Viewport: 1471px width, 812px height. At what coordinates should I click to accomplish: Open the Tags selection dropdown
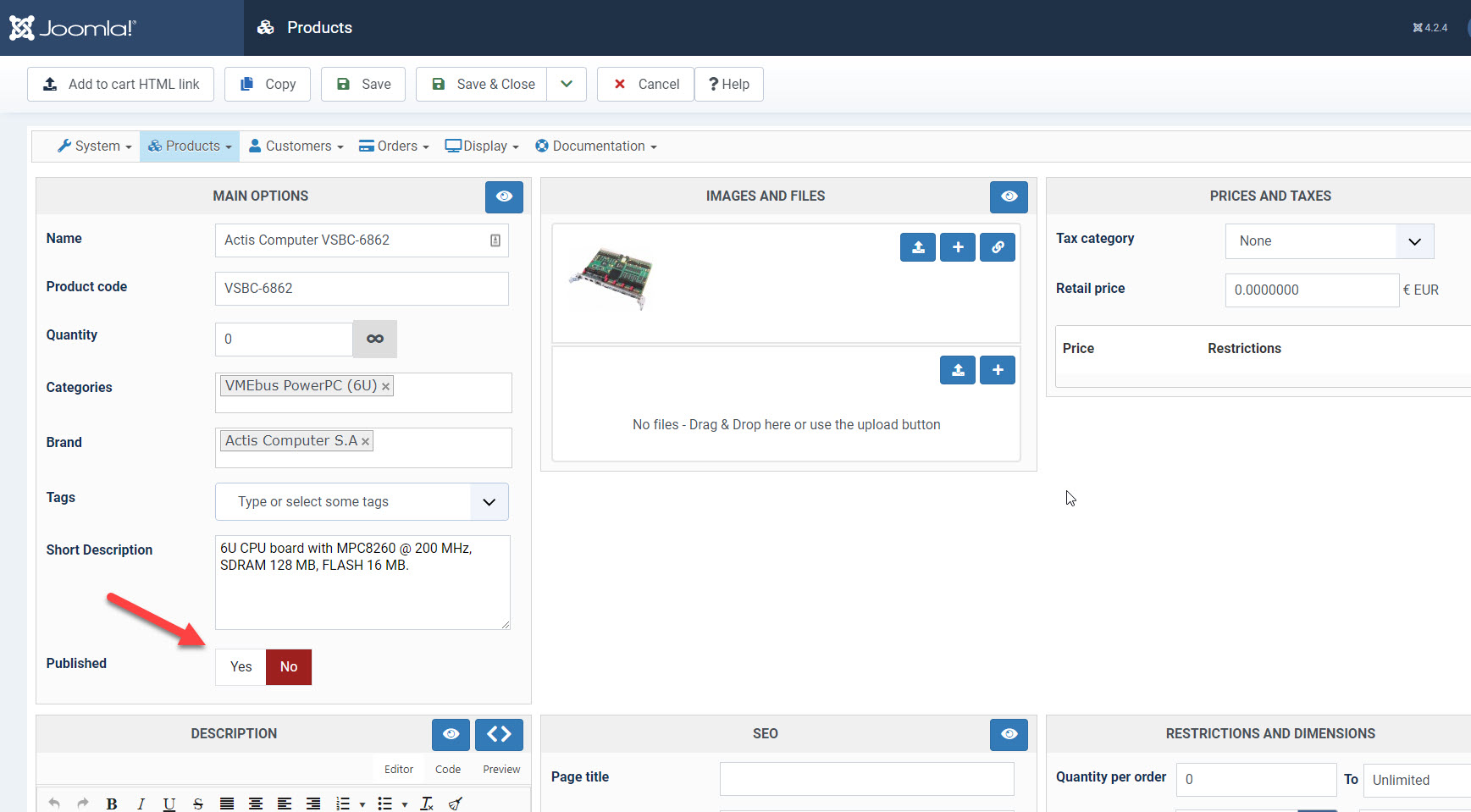click(489, 502)
